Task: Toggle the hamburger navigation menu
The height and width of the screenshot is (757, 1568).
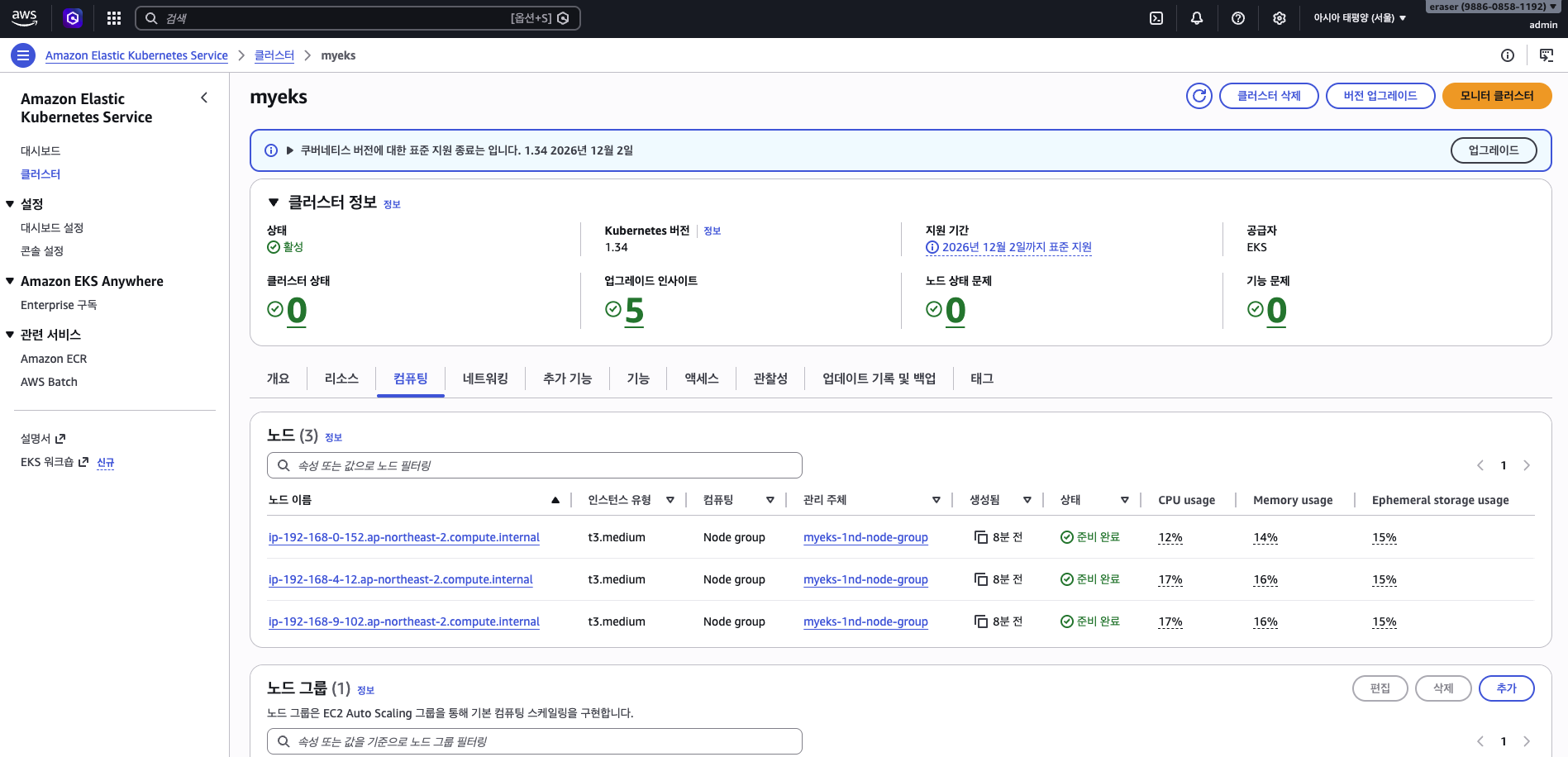Action: point(23,55)
